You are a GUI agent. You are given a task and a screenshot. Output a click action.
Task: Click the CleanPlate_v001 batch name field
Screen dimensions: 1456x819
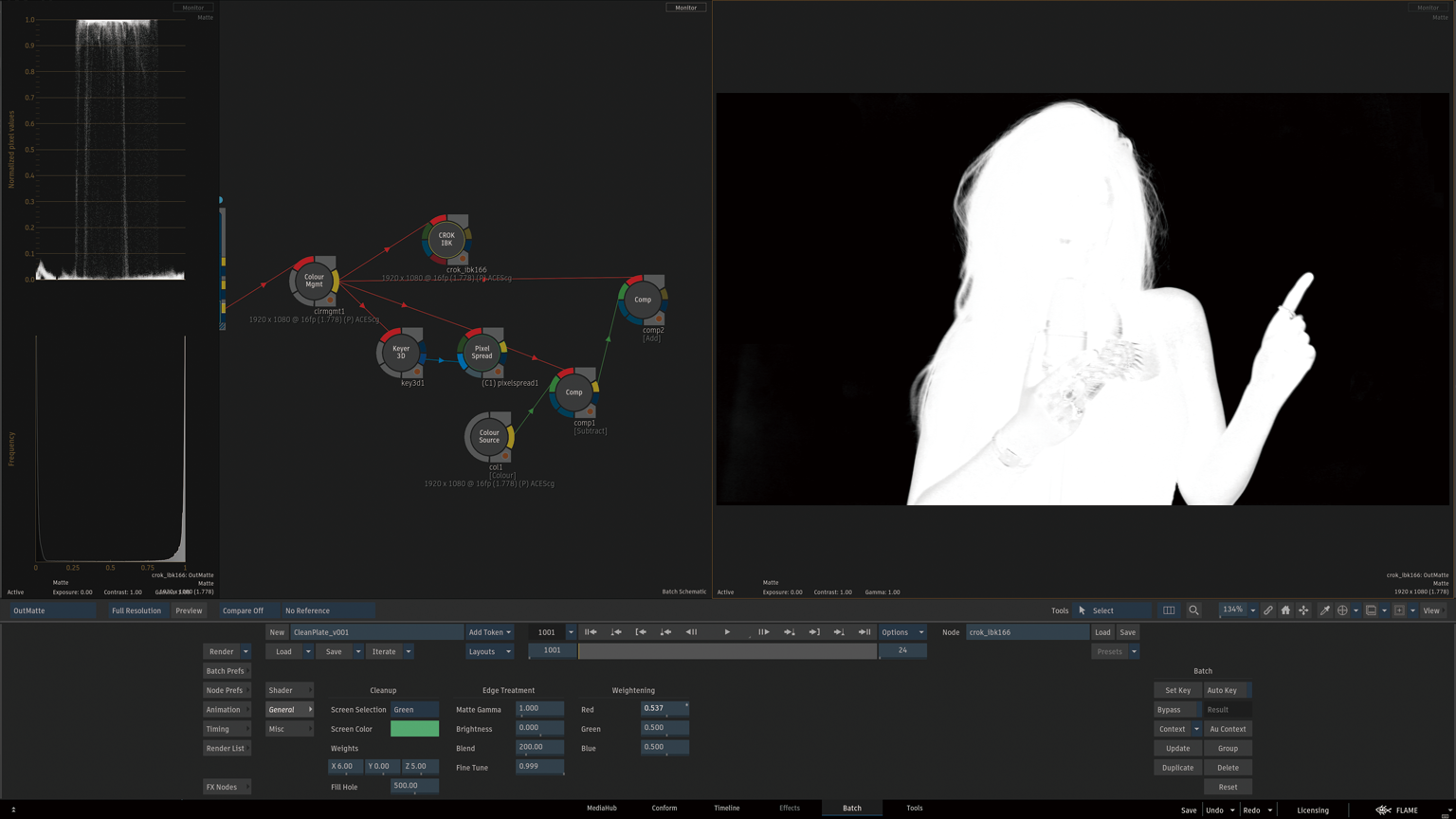click(376, 632)
